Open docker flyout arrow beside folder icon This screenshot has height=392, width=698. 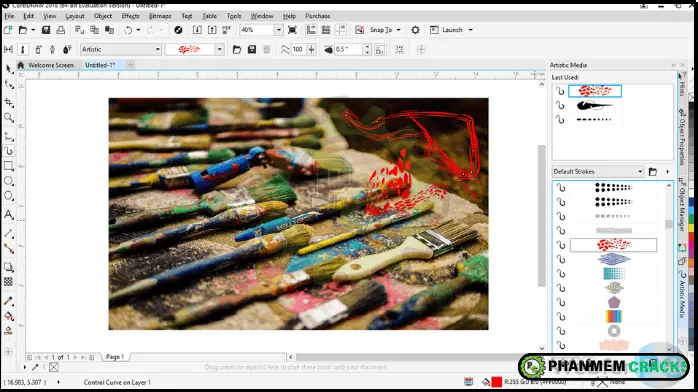[x=667, y=172]
